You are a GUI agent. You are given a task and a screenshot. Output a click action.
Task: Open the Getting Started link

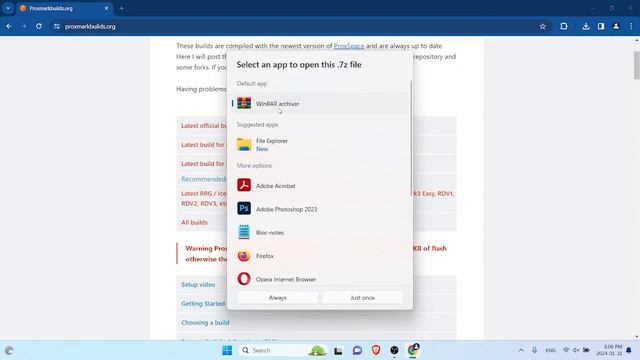203,304
